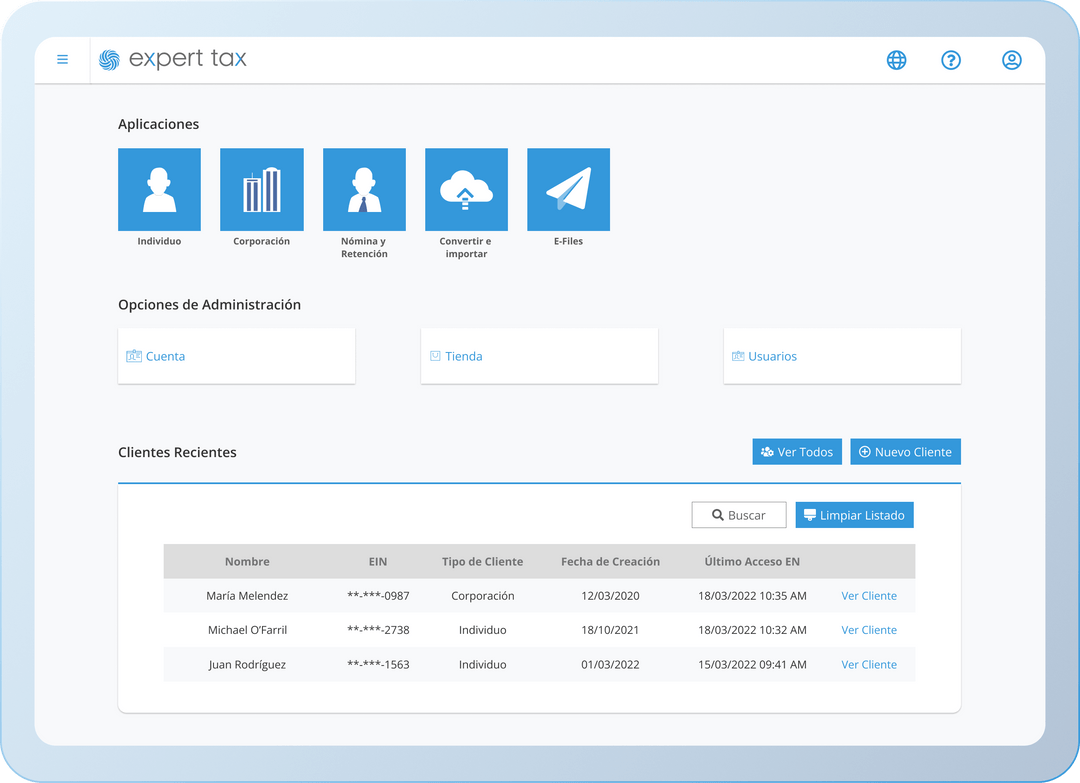The height and width of the screenshot is (783, 1080).
Task: Go to the Tienda option
Action: coord(539,356)
